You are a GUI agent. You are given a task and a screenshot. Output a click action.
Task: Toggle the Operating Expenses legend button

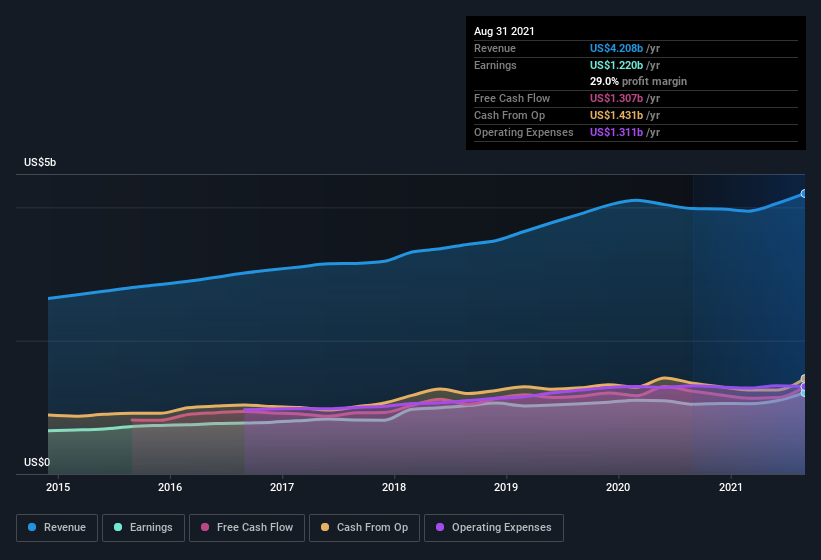pos(494,528)
